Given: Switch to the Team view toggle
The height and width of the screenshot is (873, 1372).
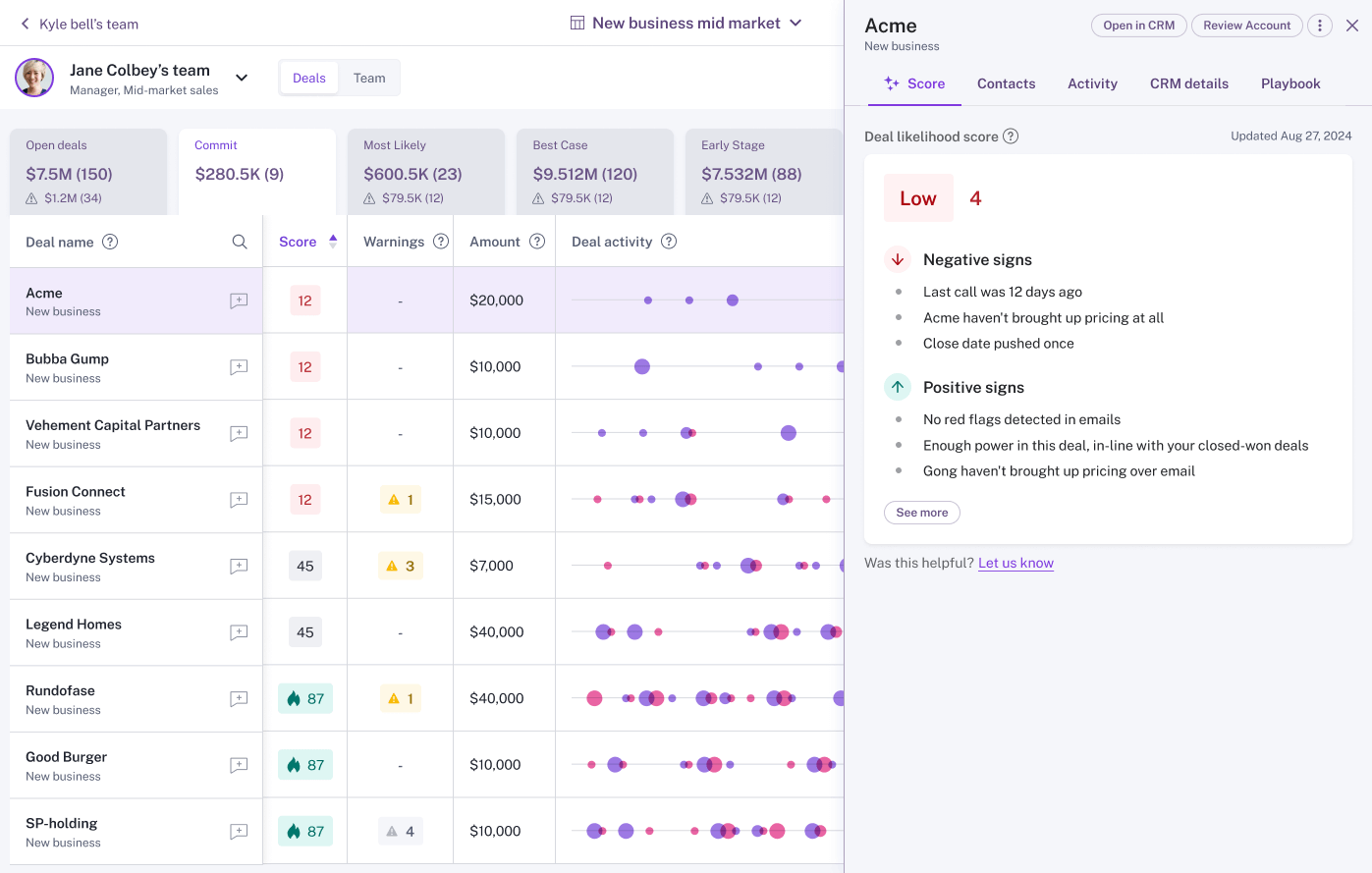Looking at the screenshot, I should coord(370,77).
